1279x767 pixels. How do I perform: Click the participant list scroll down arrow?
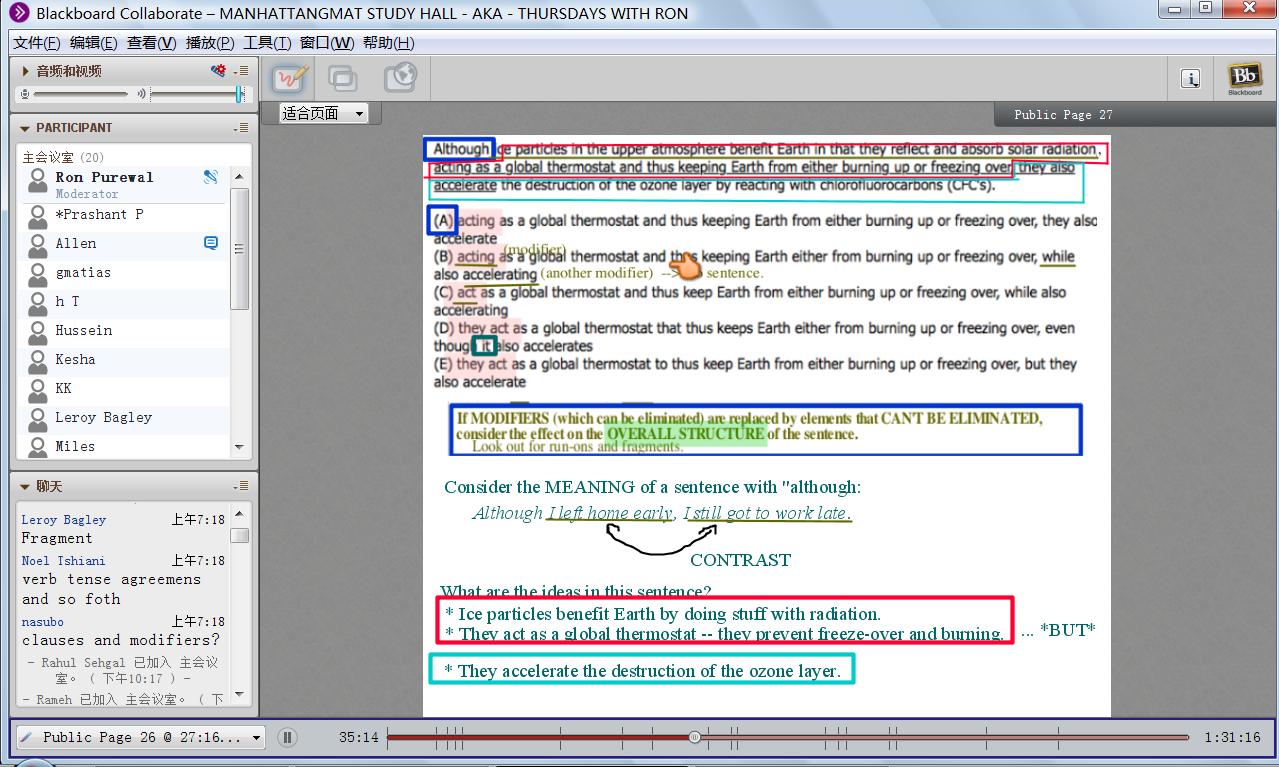click(x=239, y=447)
